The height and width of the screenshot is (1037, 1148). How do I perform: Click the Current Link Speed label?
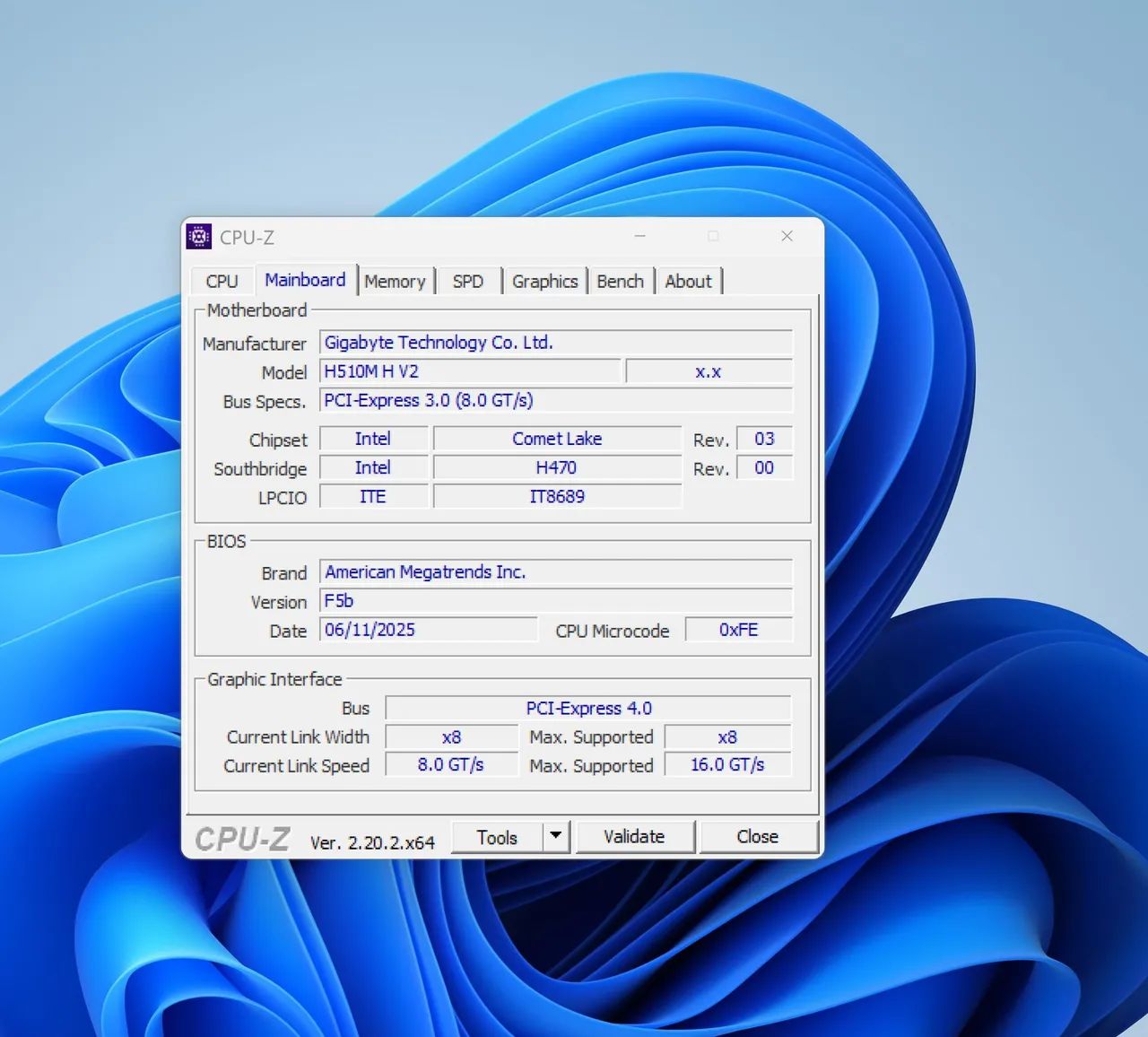pyautogui.click(x=297, y=766)
